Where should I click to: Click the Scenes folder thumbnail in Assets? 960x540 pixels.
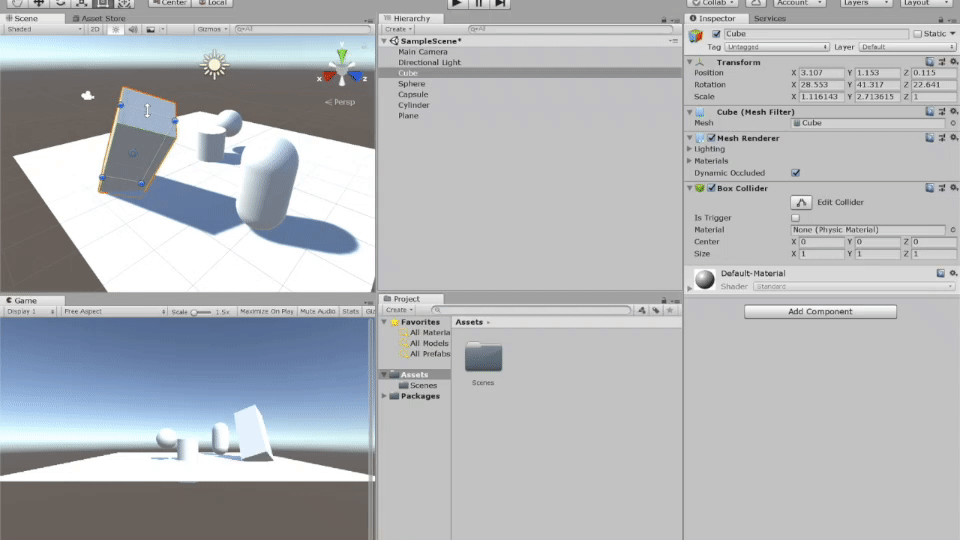483,358
